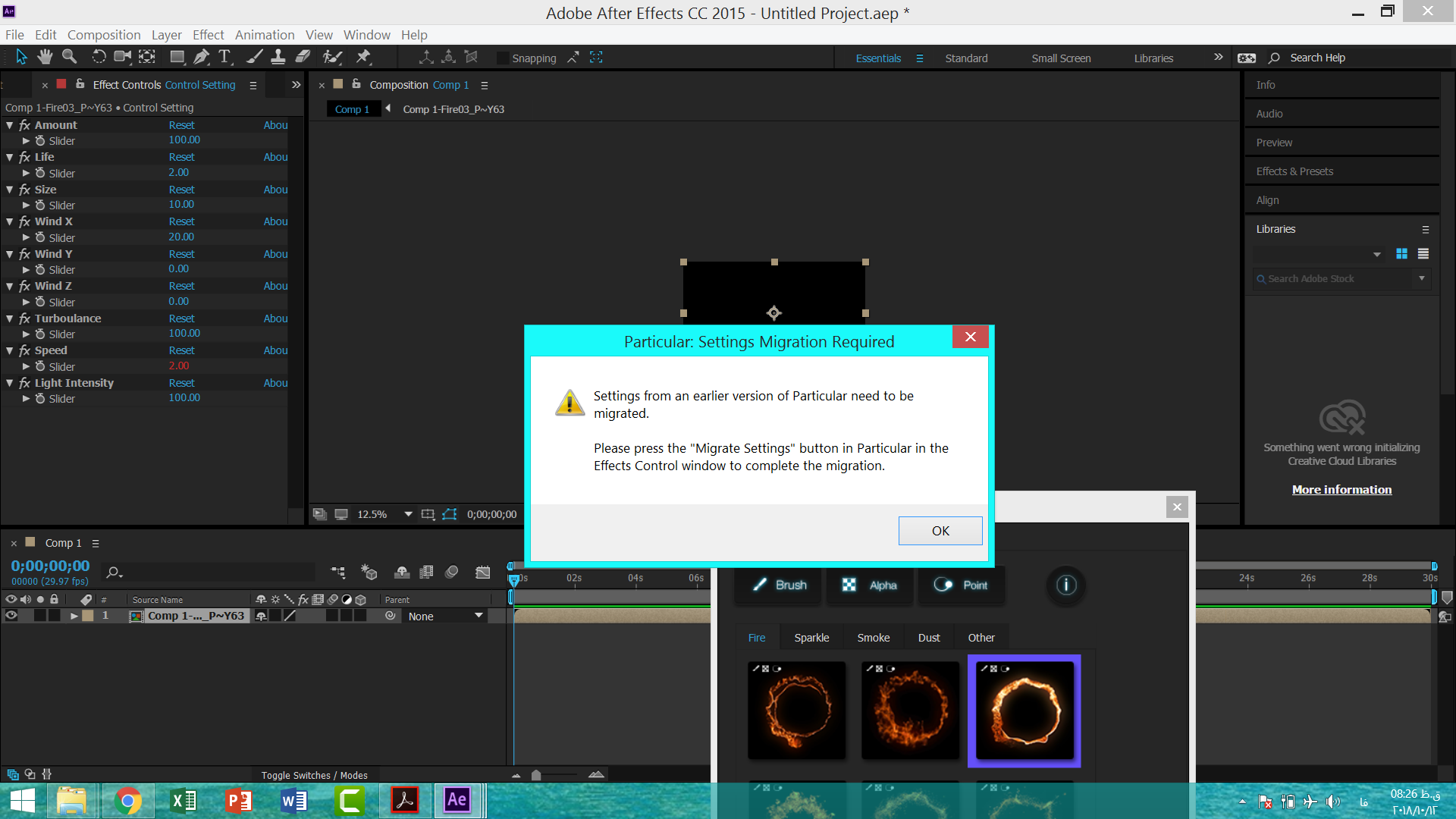Select the first fire ring preset thumbnail

(x=796, y=710)
